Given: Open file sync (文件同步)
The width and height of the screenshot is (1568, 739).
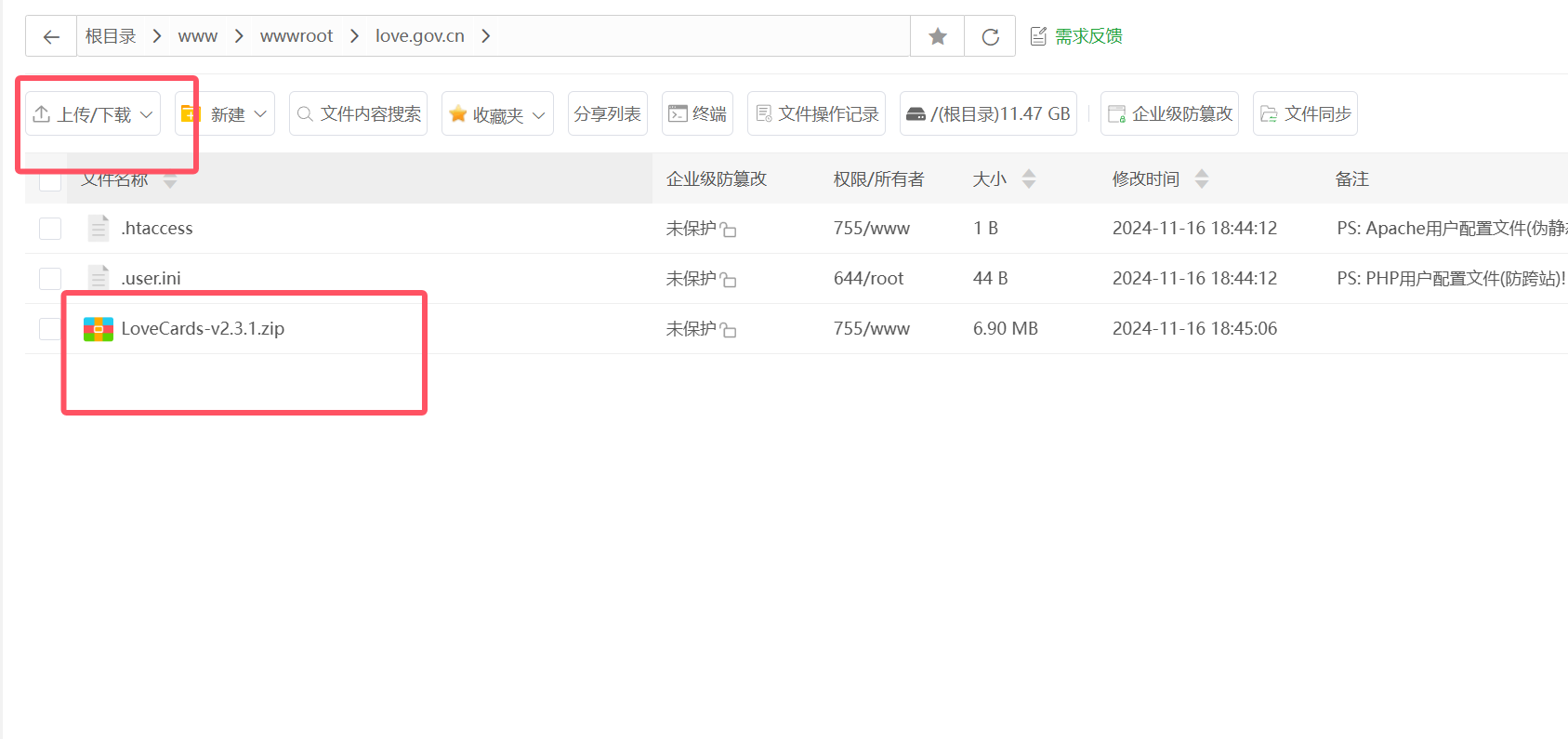Looking at the screenshot, I should 1305,113.
